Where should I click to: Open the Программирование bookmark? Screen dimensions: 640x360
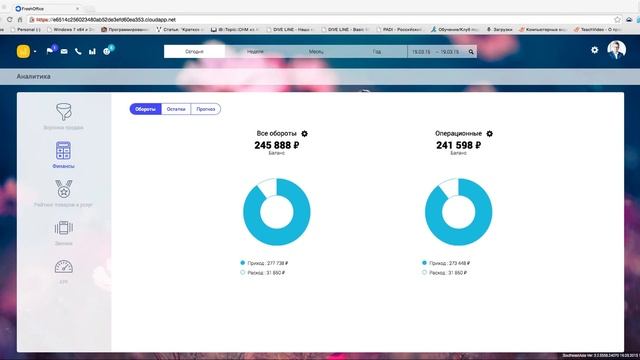click(124, 29)
